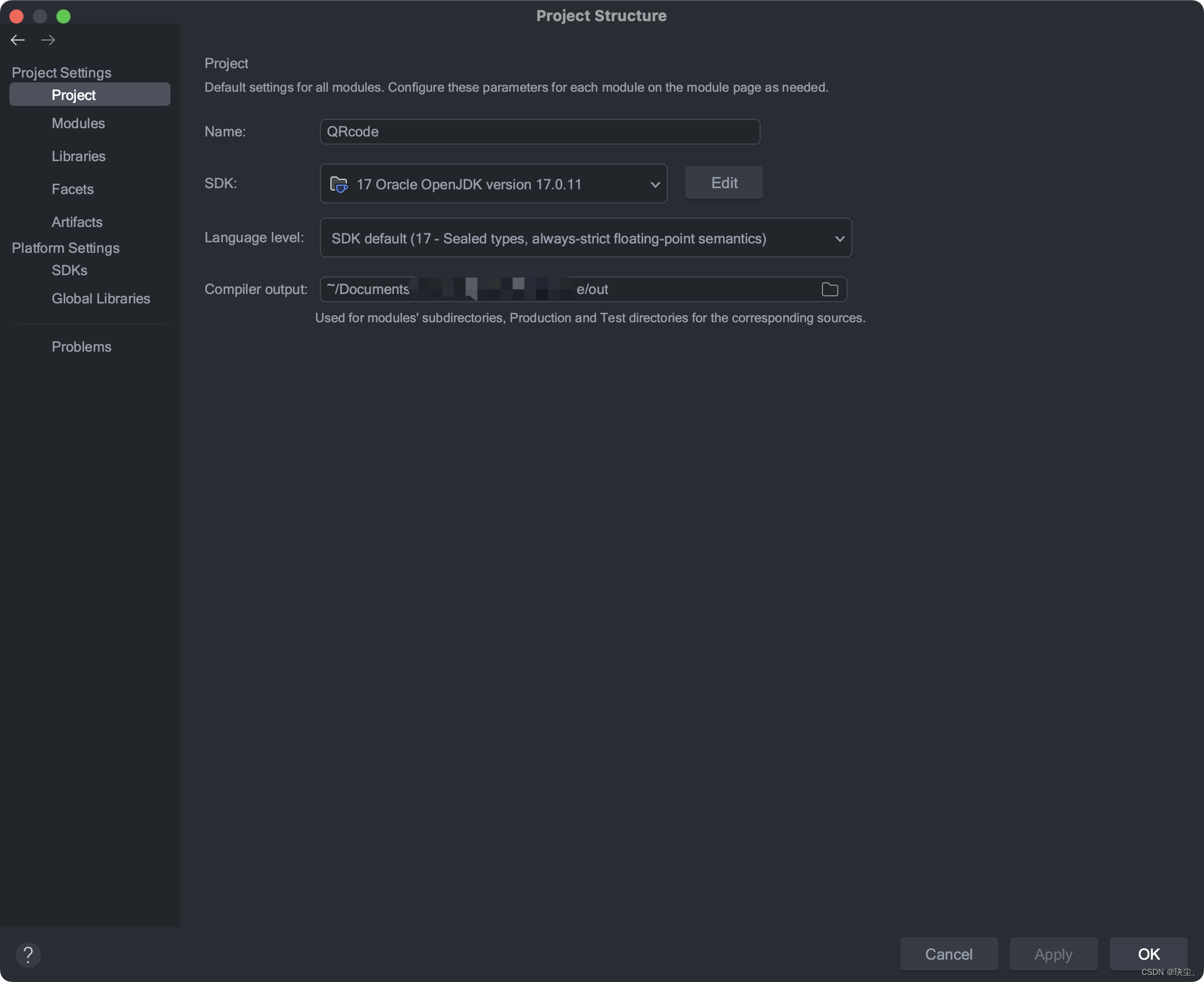This screenshot has width=1204, height=982.
Task: Go forward using the right arrow icon
Action: (x=48, y=40)
